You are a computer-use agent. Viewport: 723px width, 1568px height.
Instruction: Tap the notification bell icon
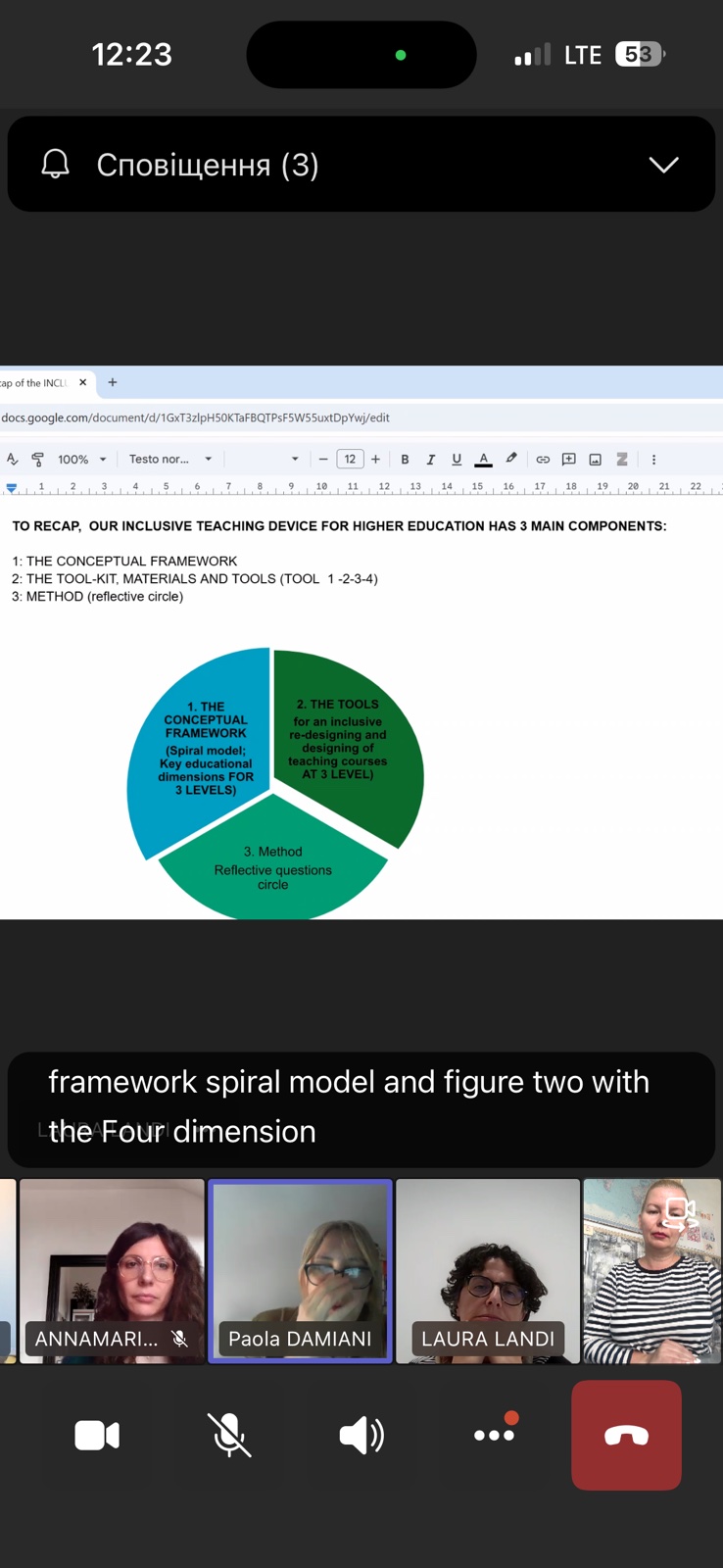(56, 165)
